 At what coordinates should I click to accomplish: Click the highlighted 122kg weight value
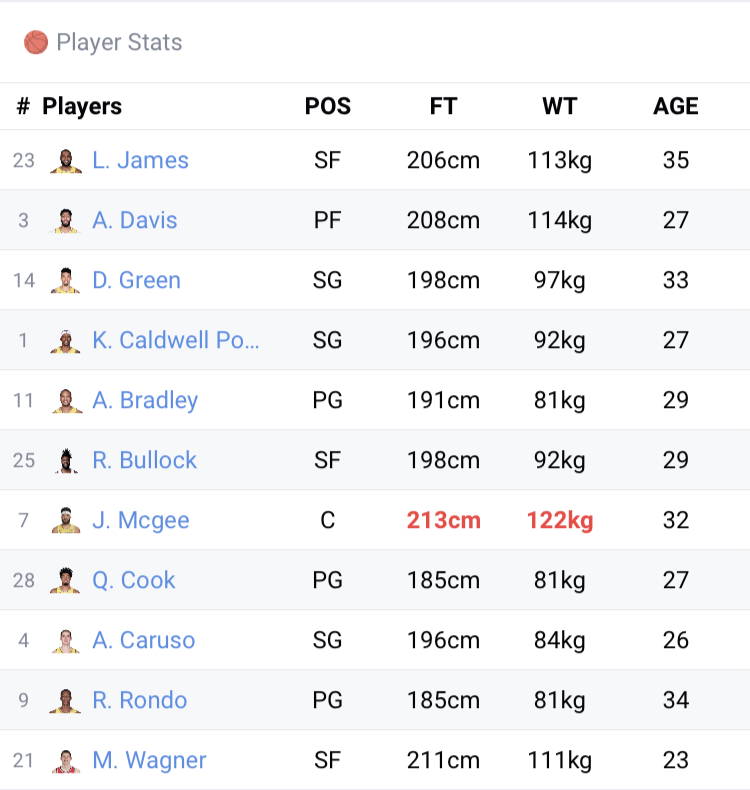[560, 520]
